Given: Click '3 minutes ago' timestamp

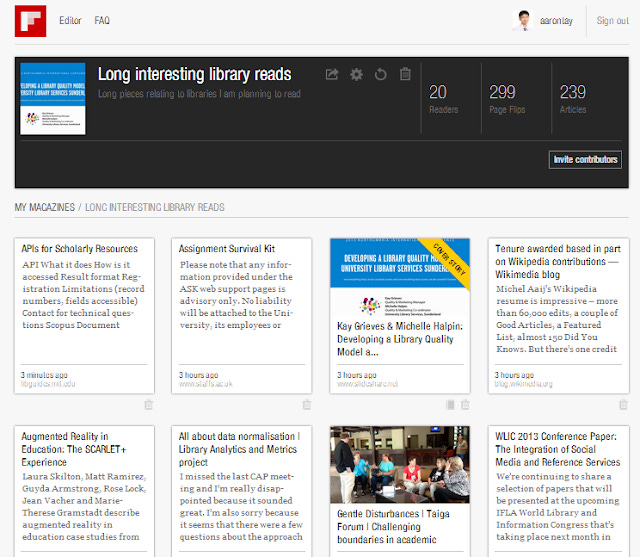Looking at the screenshot, I should tap(44, 375).
